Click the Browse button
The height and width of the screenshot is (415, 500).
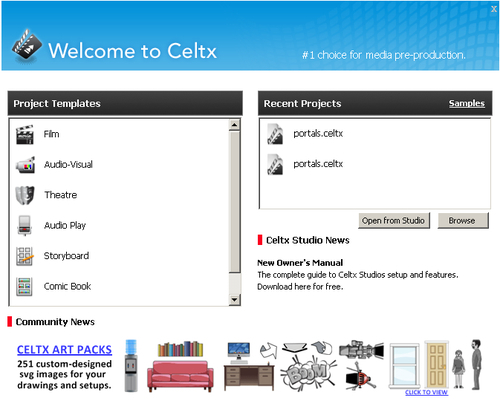pyautogui.click(x=463, y=221)
